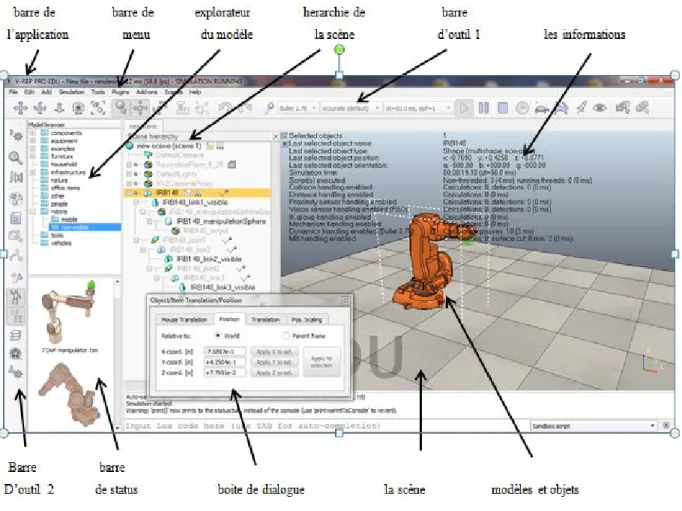Click the dynamics magnifier icon in toolbar
Image resolution: width=682 pixels, height=511 pixels.
269,107
